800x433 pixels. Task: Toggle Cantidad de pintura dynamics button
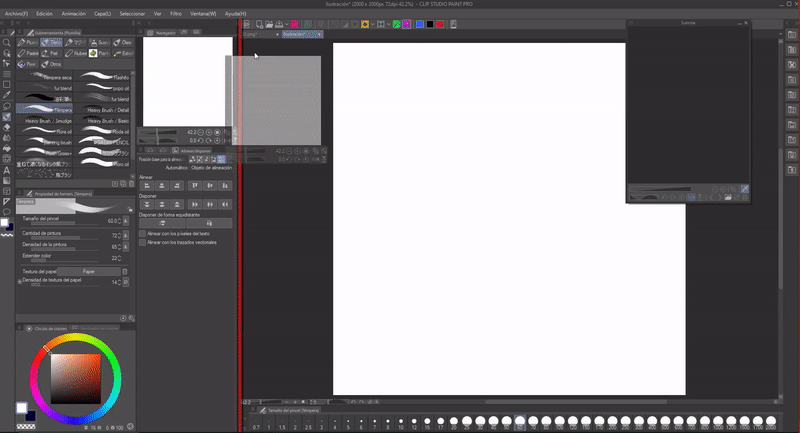126,235
